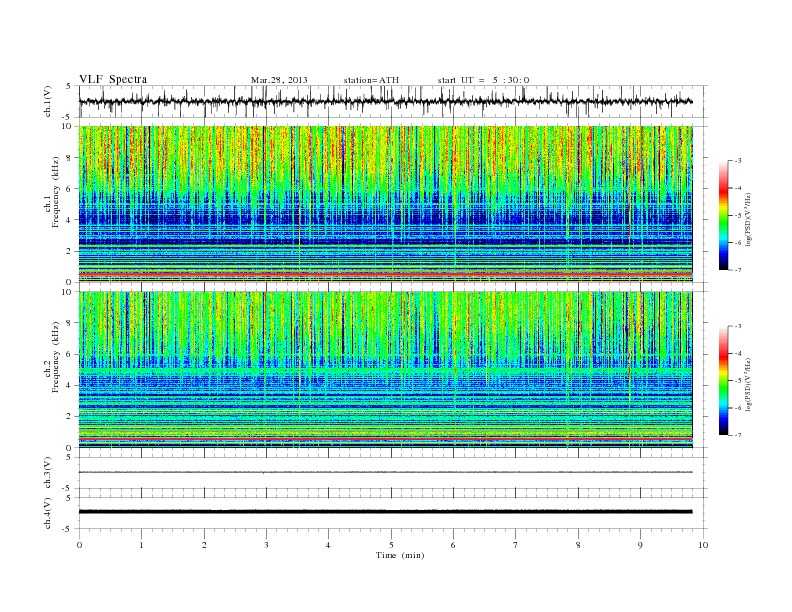Click the "ch.1(V)" waveform axis label
This screenshot has height=612, width=792.
(x=47, y=101)
